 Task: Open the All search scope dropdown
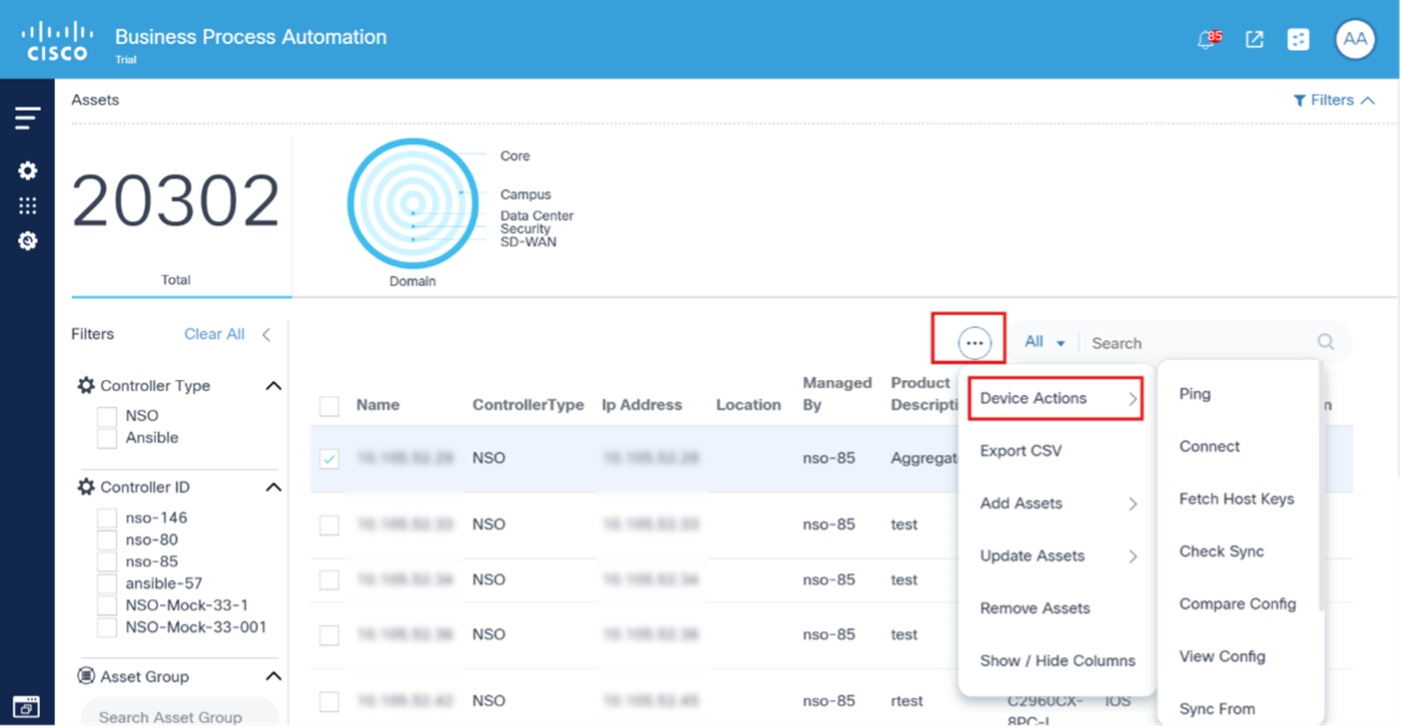click(1044, 342)
